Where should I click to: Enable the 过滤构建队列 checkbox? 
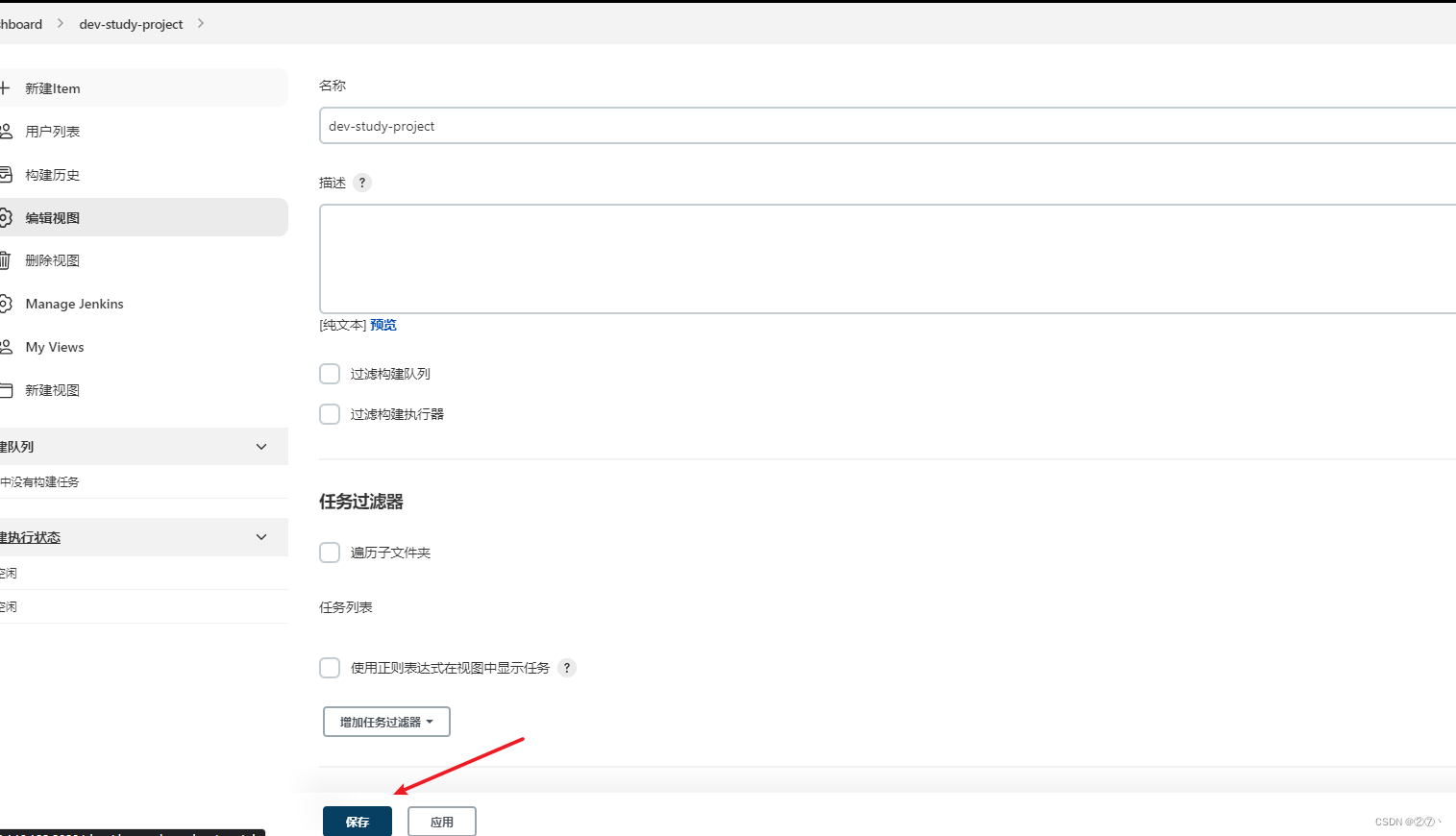[330, 373]
